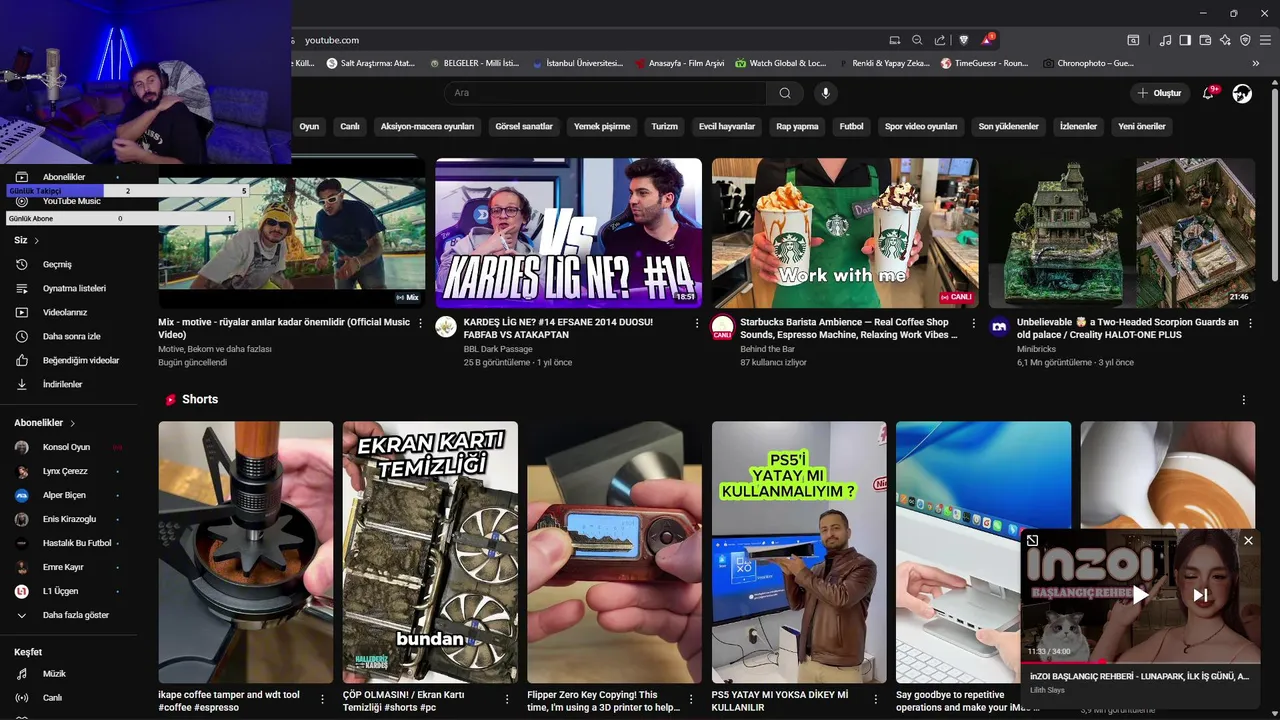Open options menu for Starbucks Barista Ambience
This screenshot has height=720, width=1280.
(x=974, y=323)
